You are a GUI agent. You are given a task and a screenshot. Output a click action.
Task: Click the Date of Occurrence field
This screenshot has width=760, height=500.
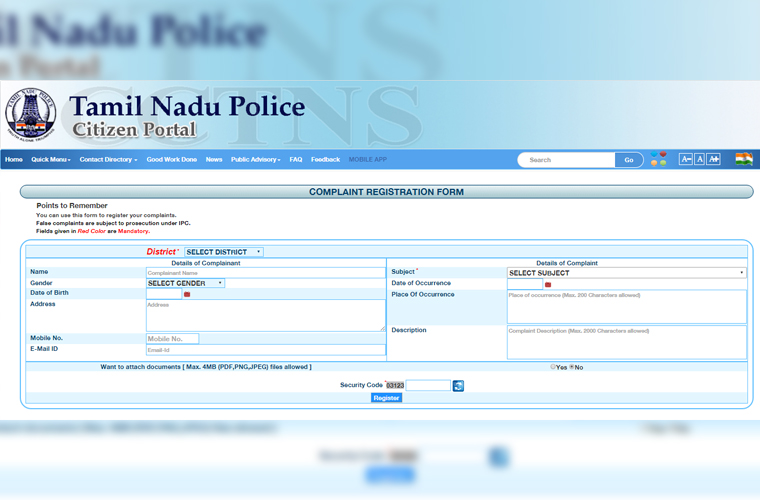[x=525, y=284]
